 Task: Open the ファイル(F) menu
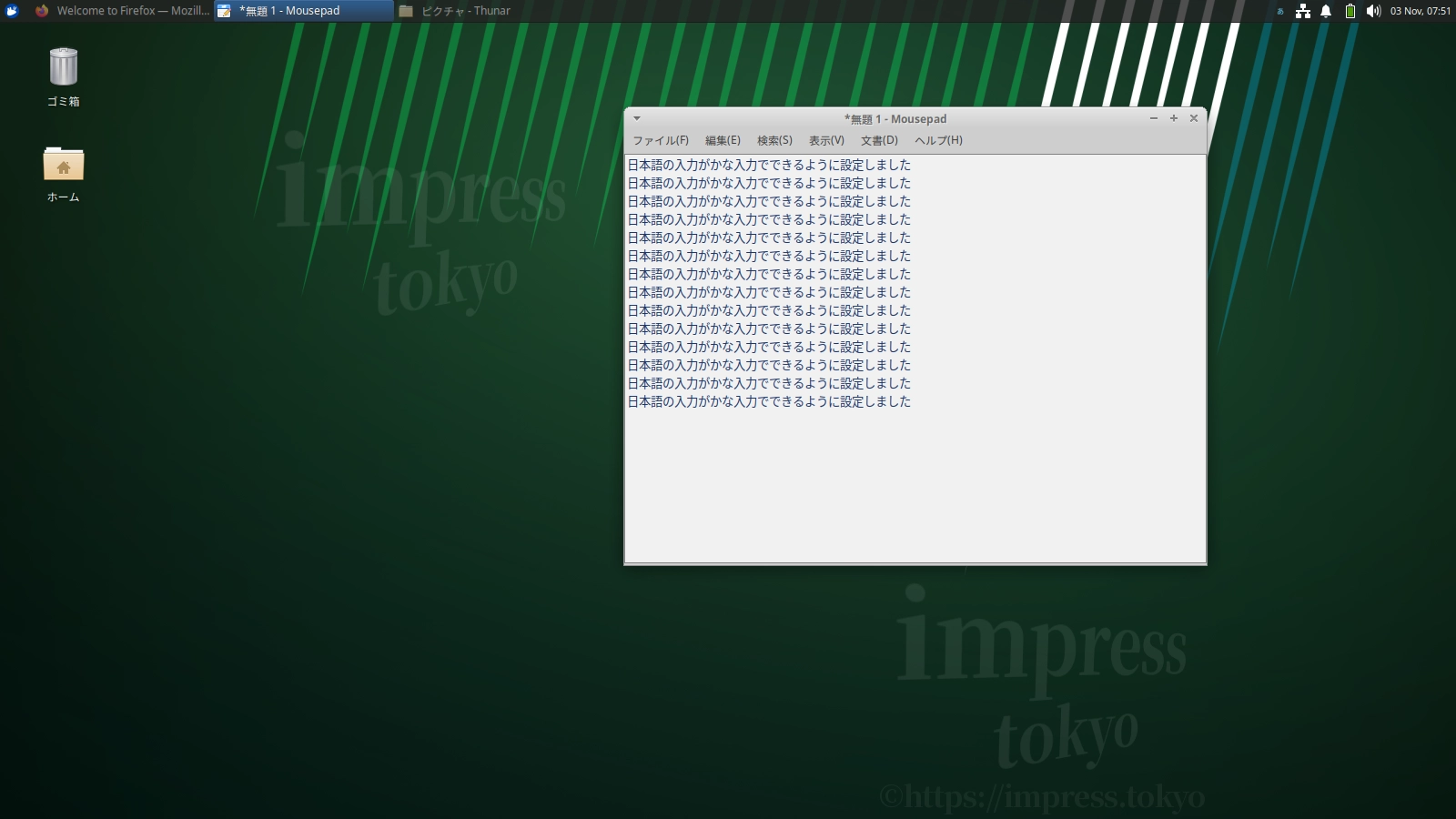(x=661, y=140)
